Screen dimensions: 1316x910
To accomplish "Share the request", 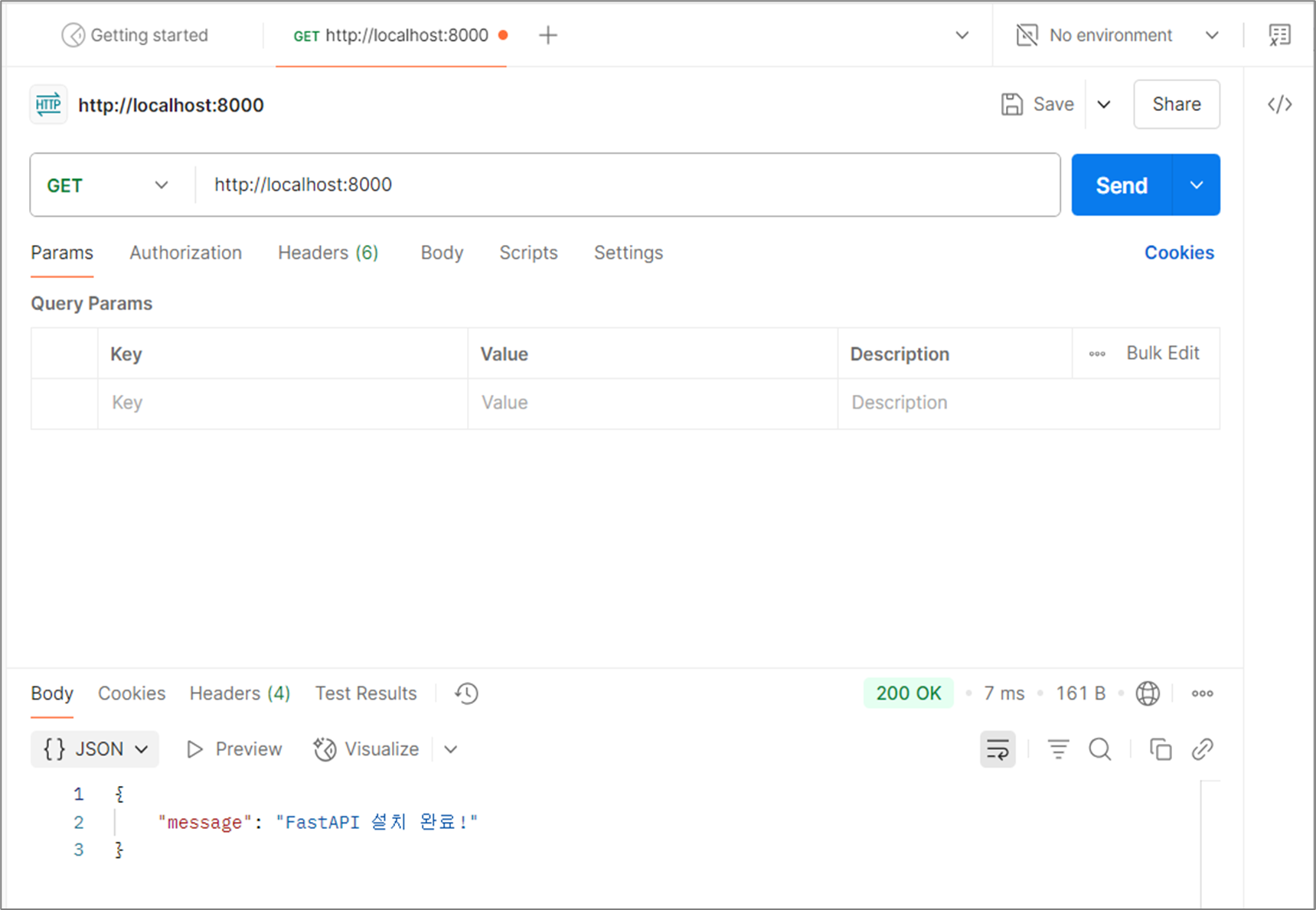I will [1177, 104].
